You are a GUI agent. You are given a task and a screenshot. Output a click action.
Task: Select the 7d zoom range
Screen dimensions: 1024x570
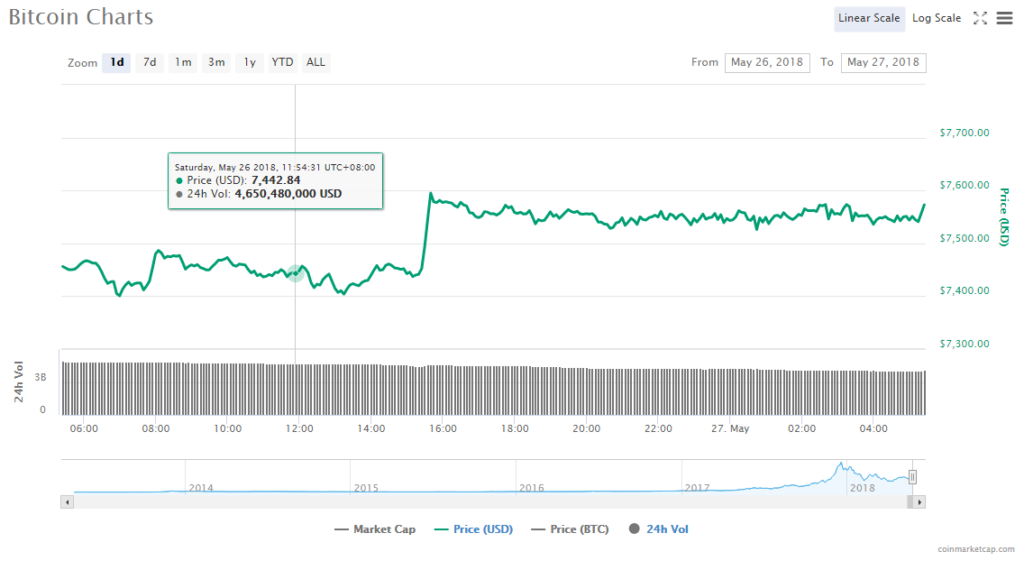(x=149, y=62)
